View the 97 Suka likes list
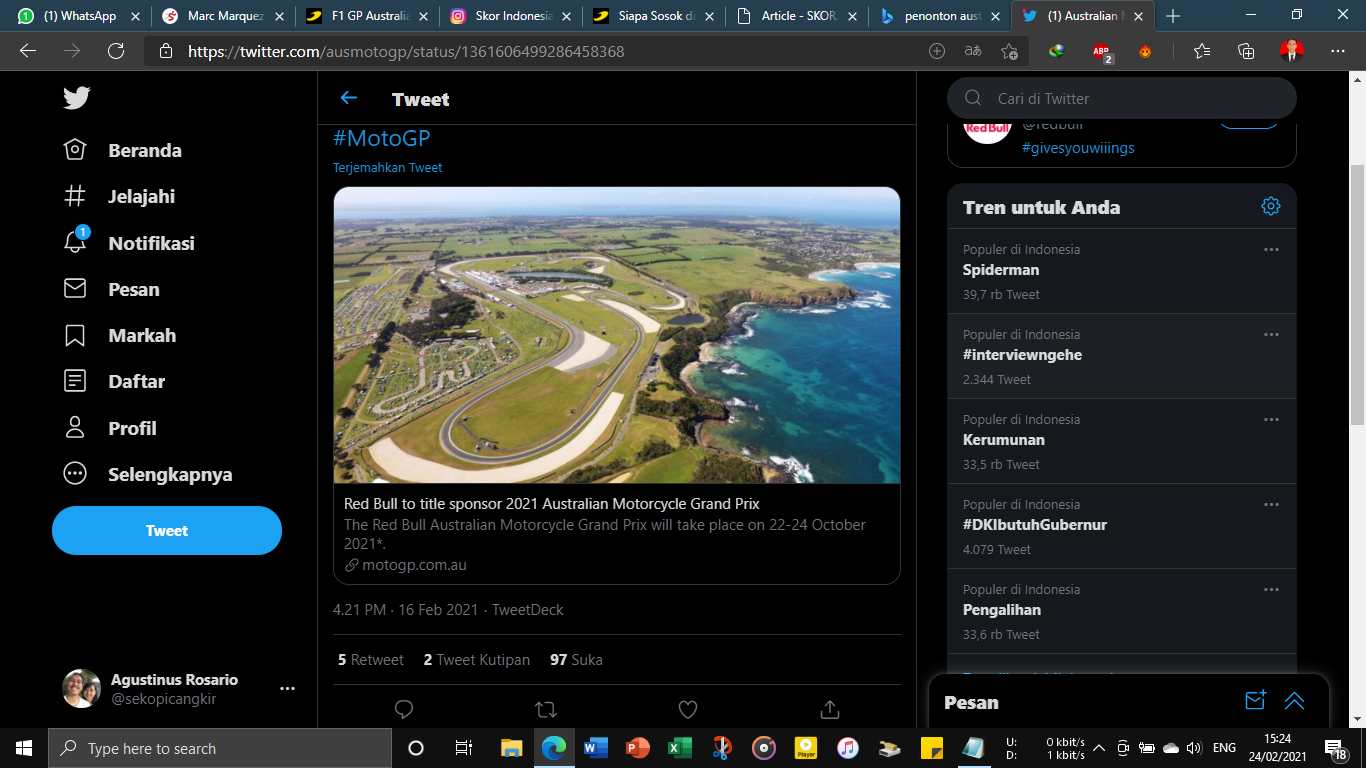This screenshot has height=768, width=1366. pos(576,660)
